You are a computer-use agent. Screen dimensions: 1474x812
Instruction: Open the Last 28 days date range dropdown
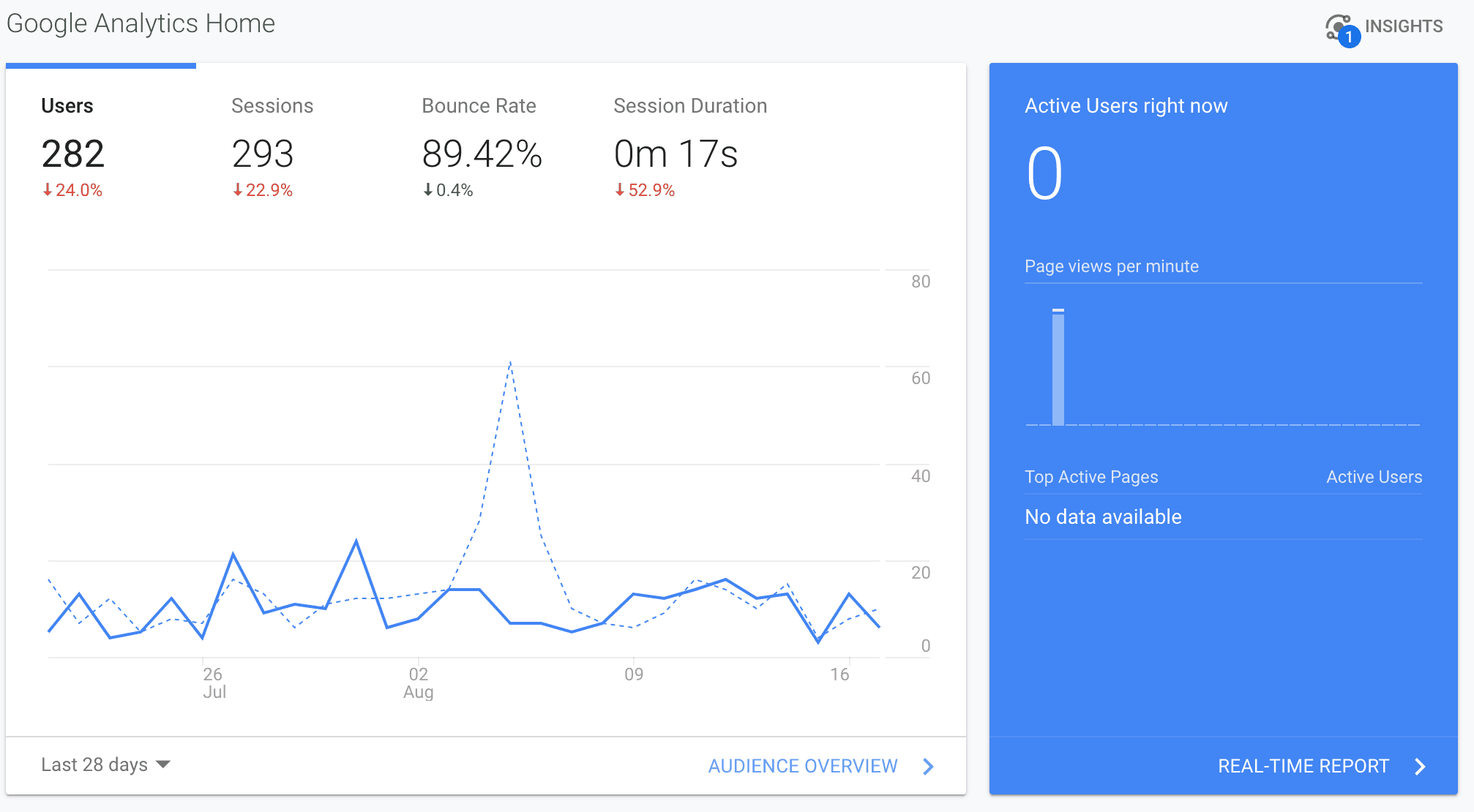(105, 764)
